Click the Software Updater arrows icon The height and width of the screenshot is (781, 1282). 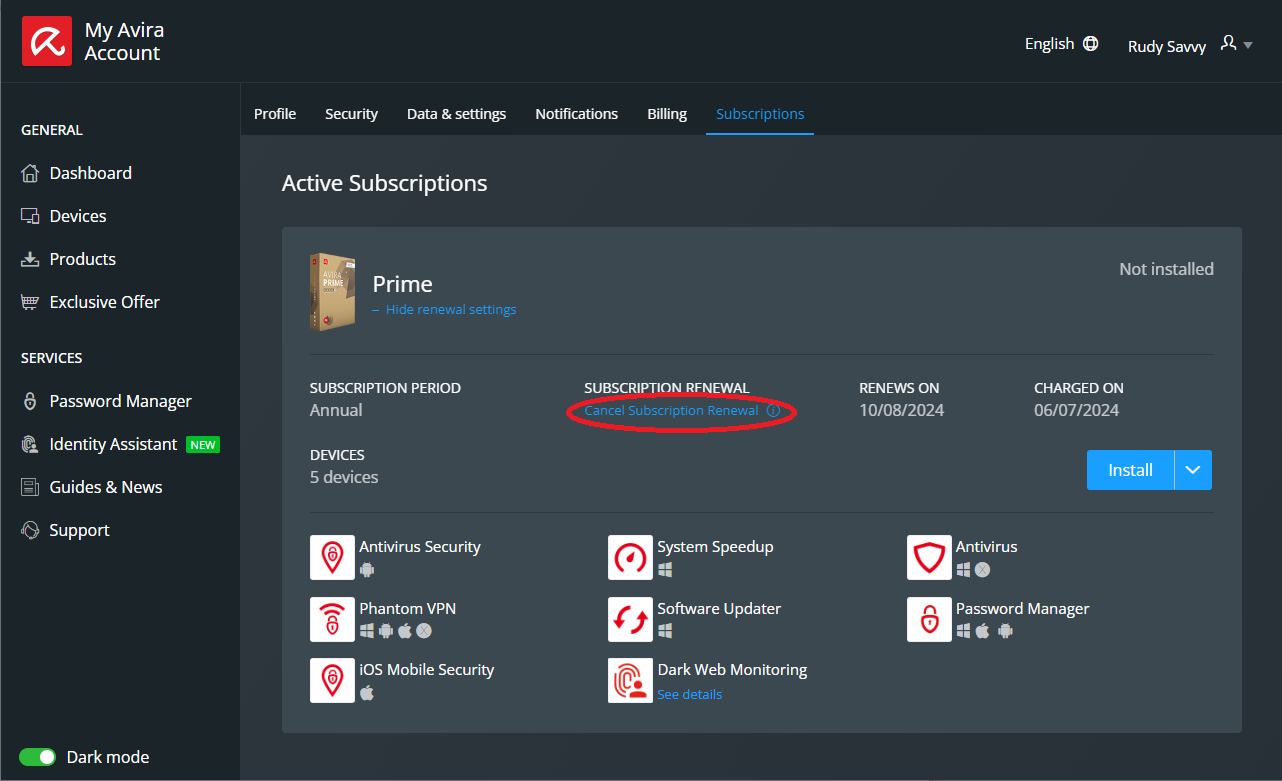(630, 619)
